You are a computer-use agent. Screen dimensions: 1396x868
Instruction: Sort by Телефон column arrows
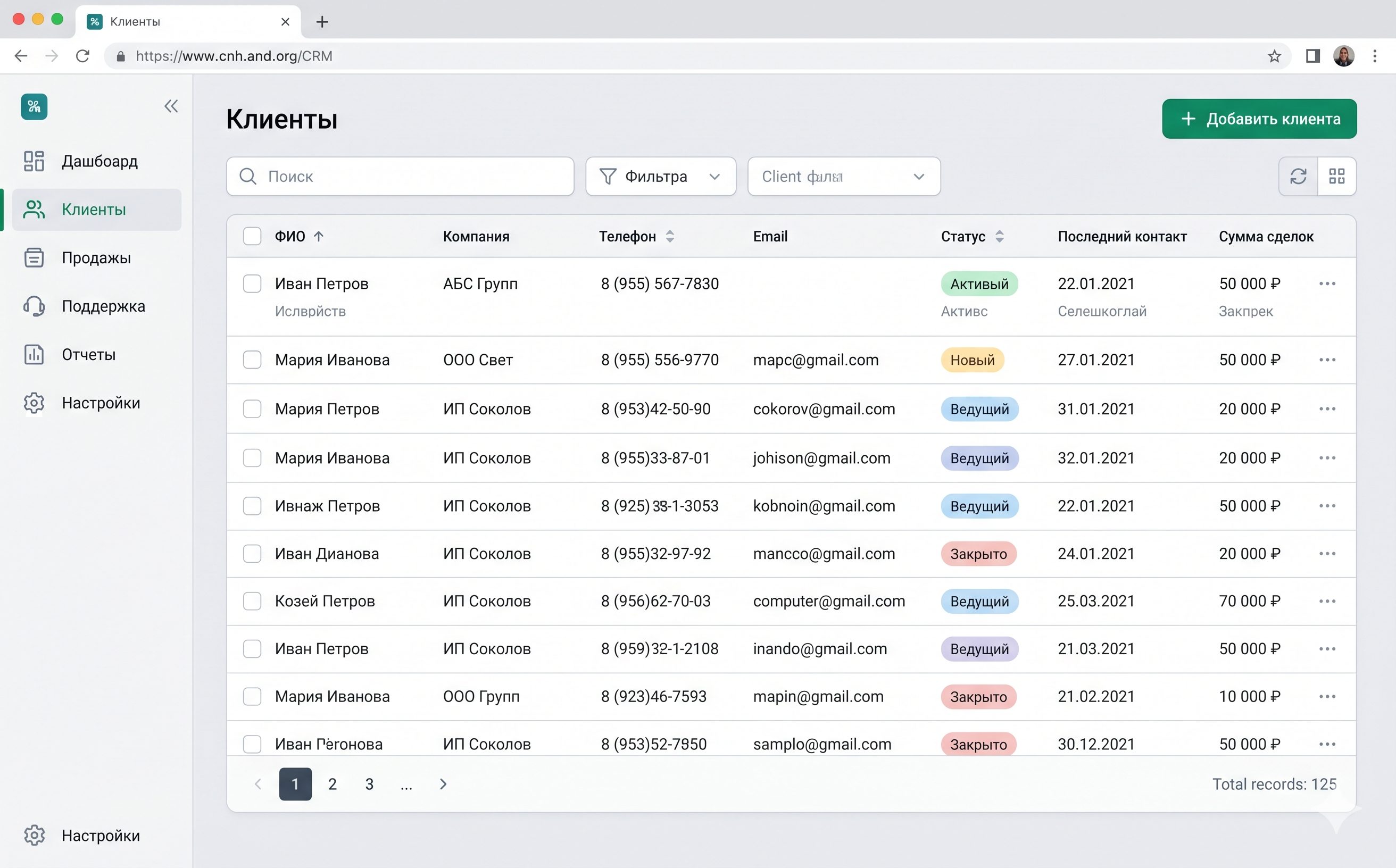(670, 236)
